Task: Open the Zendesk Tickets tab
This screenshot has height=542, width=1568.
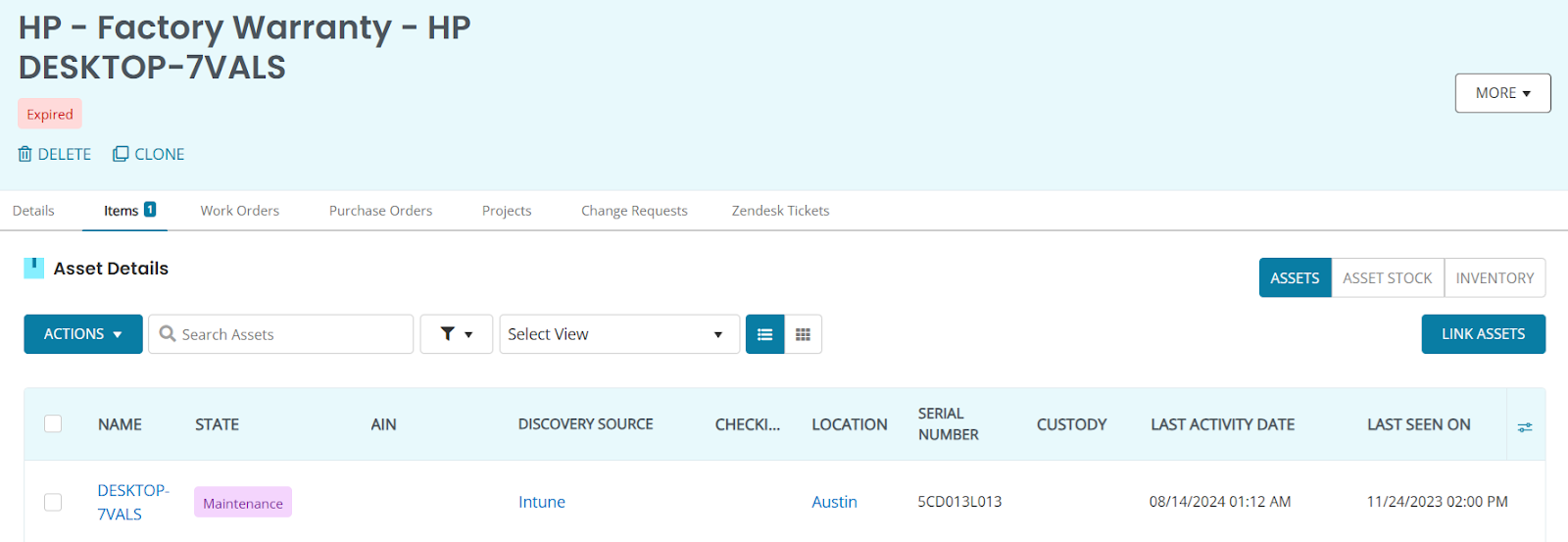Action: click(780, 211)
